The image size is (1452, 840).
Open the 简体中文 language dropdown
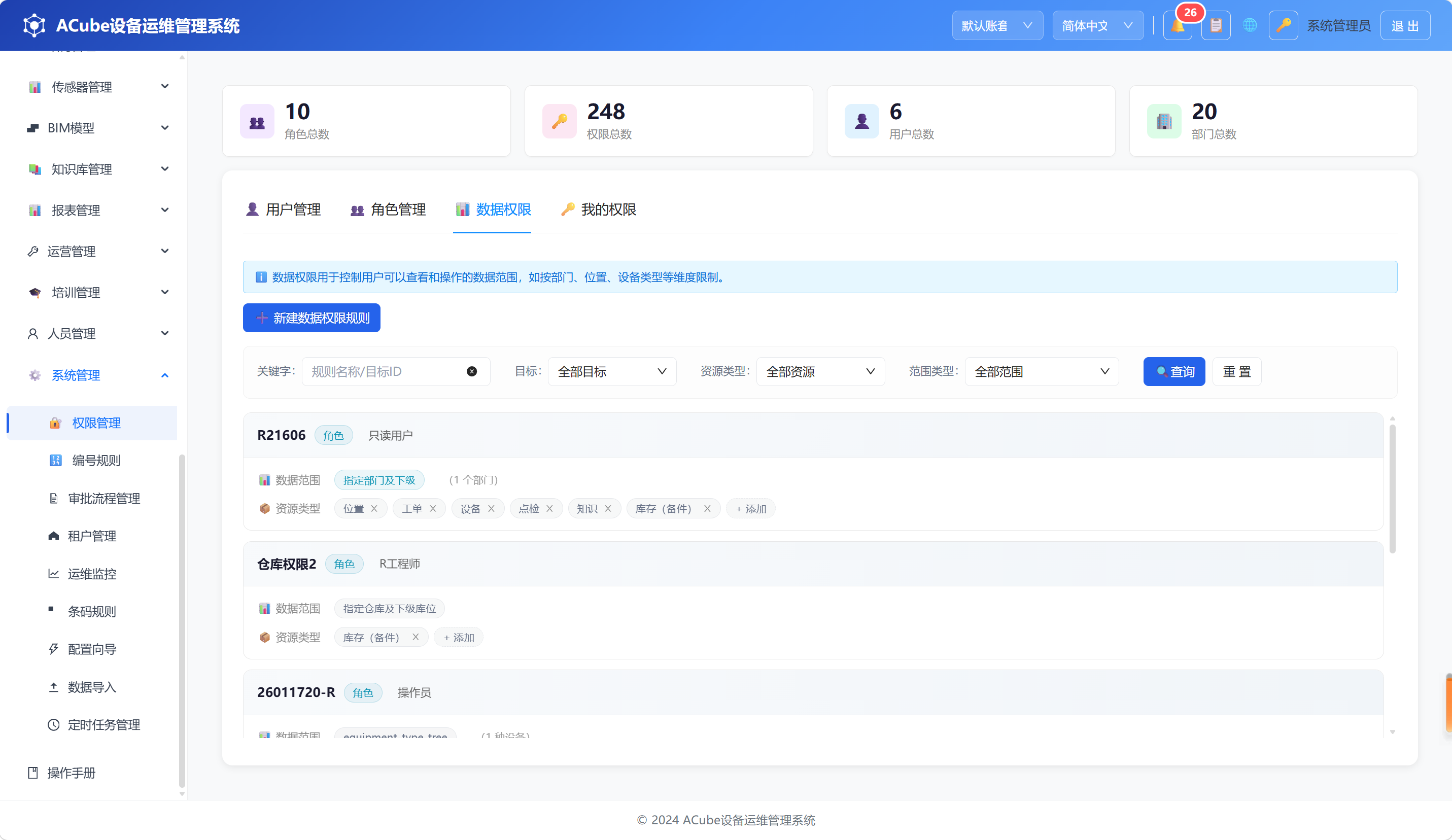[1098, 26]
